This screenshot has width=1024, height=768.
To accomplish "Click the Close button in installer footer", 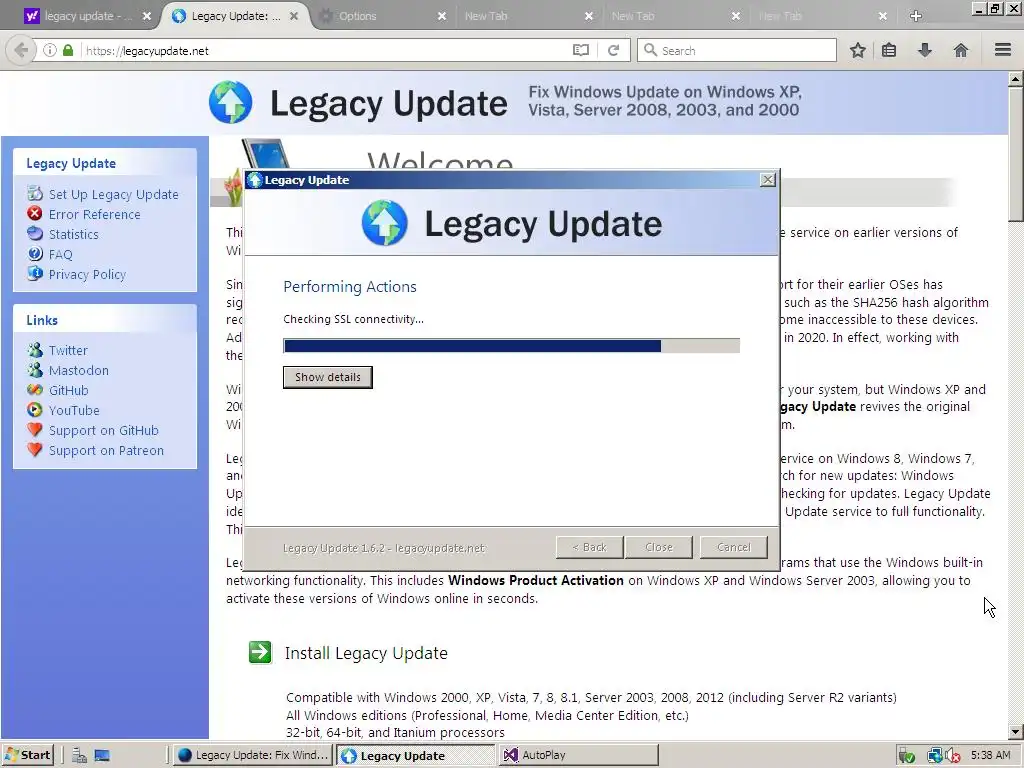I will 659,547.
